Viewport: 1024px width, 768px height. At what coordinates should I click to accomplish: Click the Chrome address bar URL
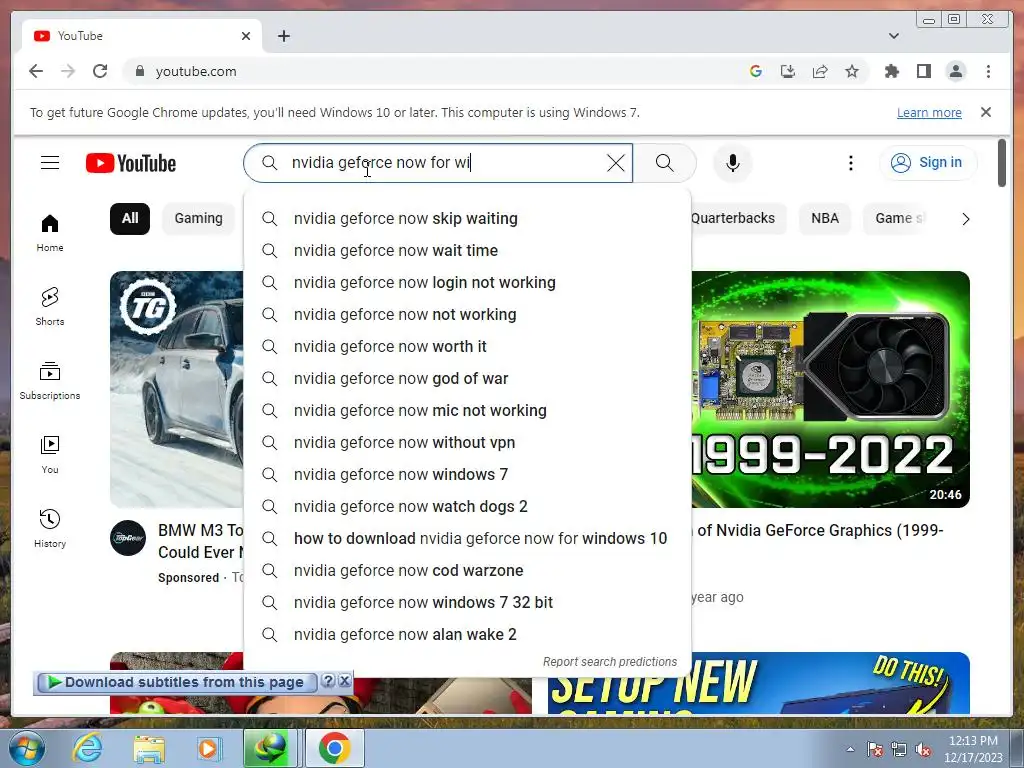tap(196, 71)
